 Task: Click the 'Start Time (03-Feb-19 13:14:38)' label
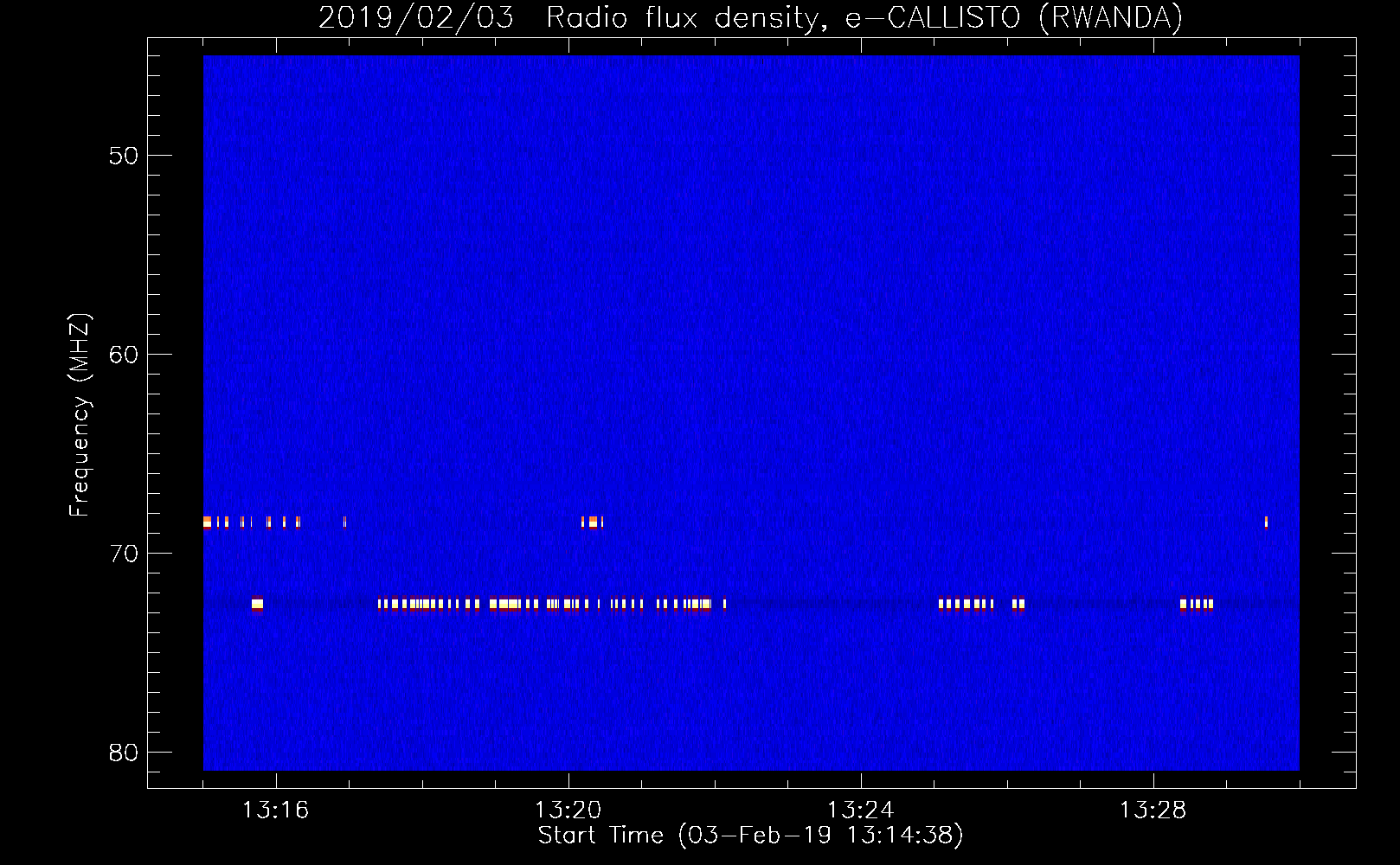tap(750, 835)
